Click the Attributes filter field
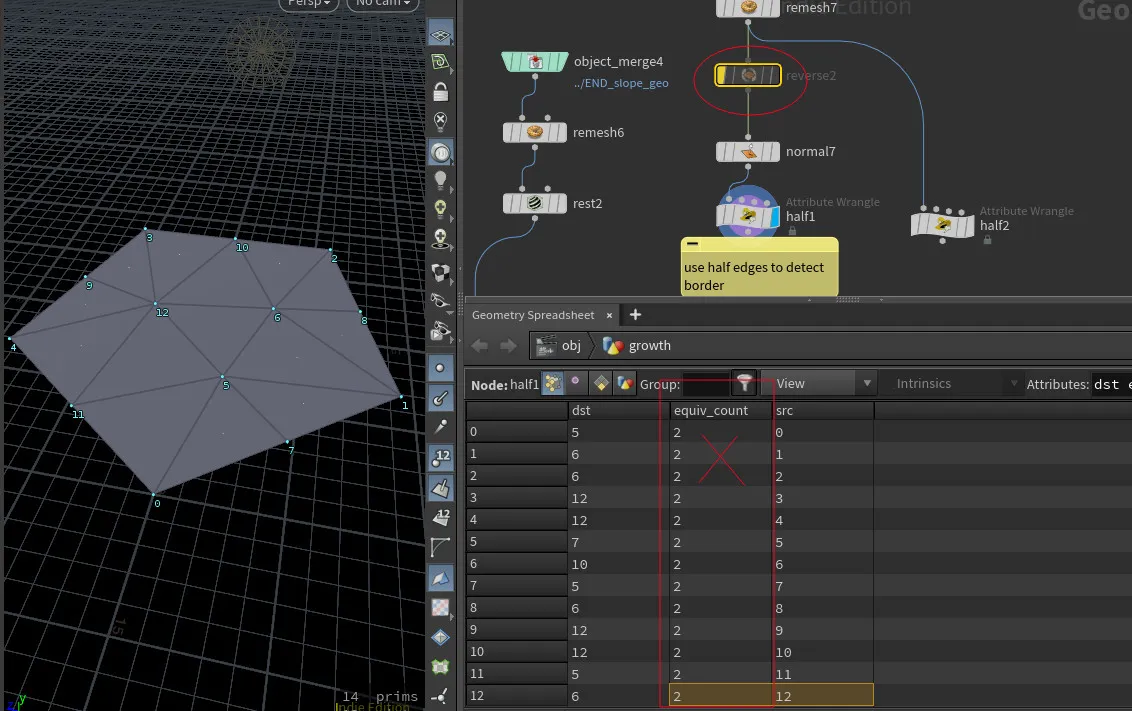The image size is (1132, 711). click(x=1111, y=385)
